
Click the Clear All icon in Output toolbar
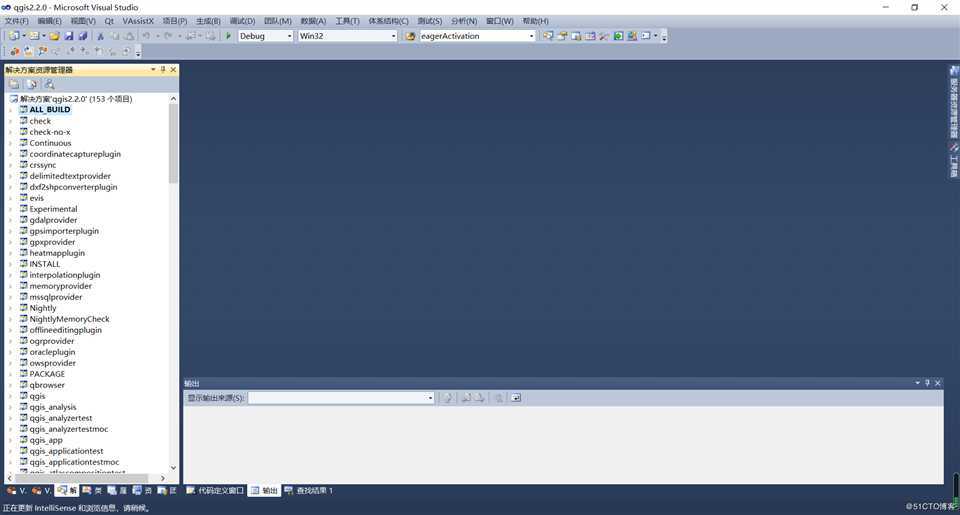point(499,398)
